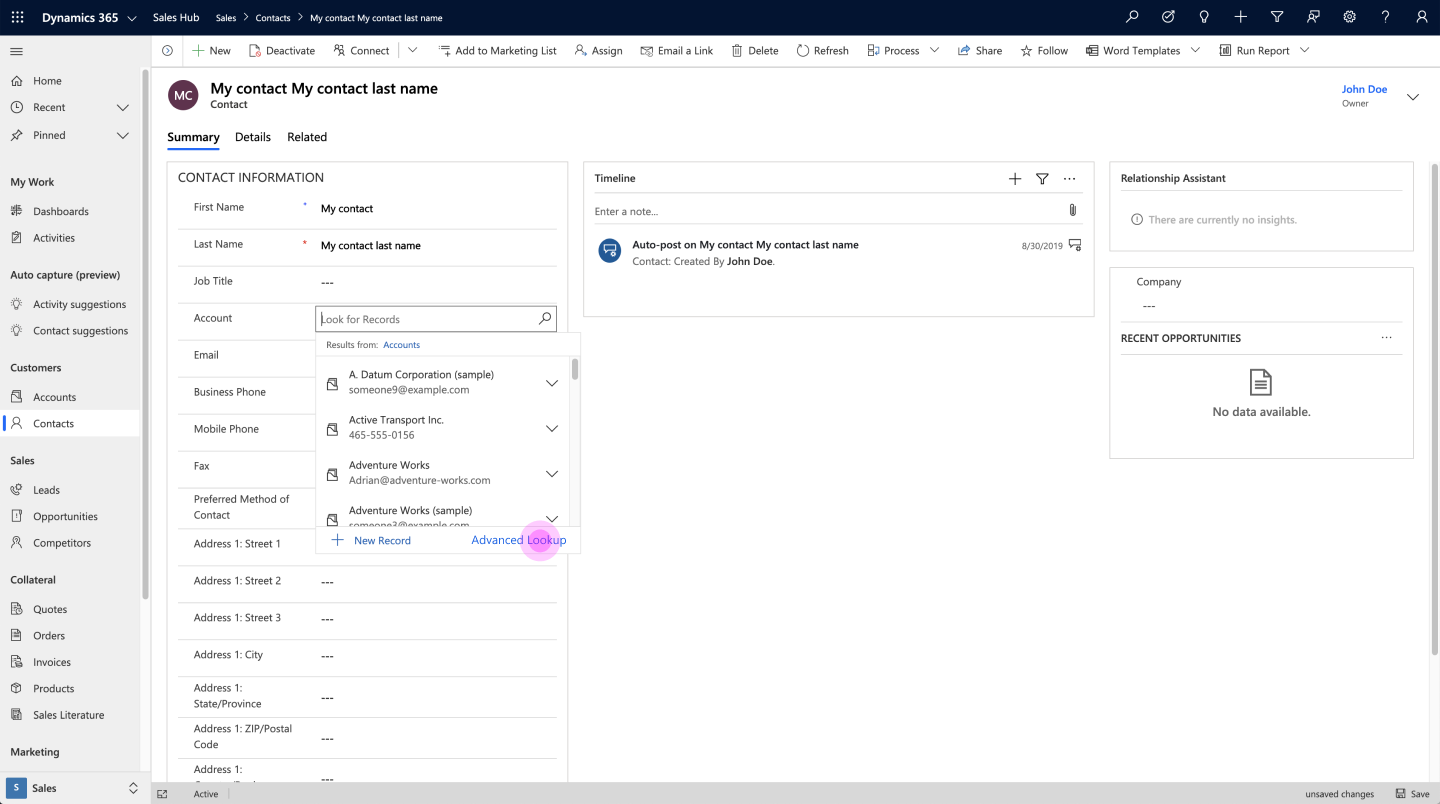The image size is (1440, 804).
Task: Open the assistant lightbulb icon
Action: click(1204, 17)
